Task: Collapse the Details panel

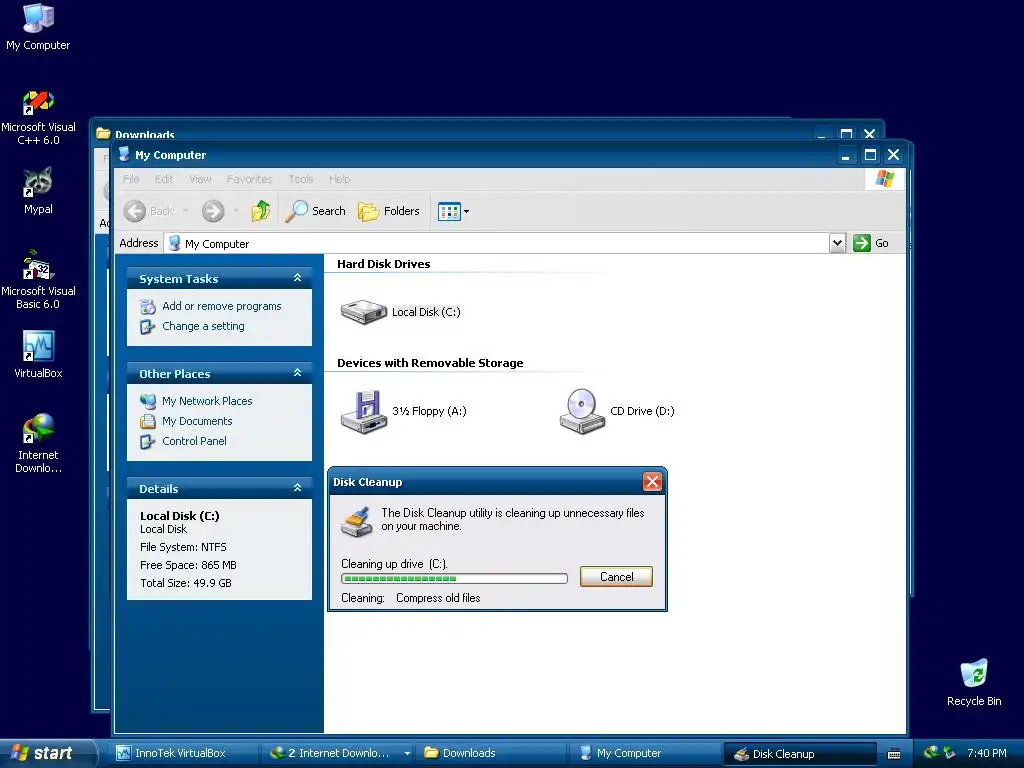Action: [297, 488]
